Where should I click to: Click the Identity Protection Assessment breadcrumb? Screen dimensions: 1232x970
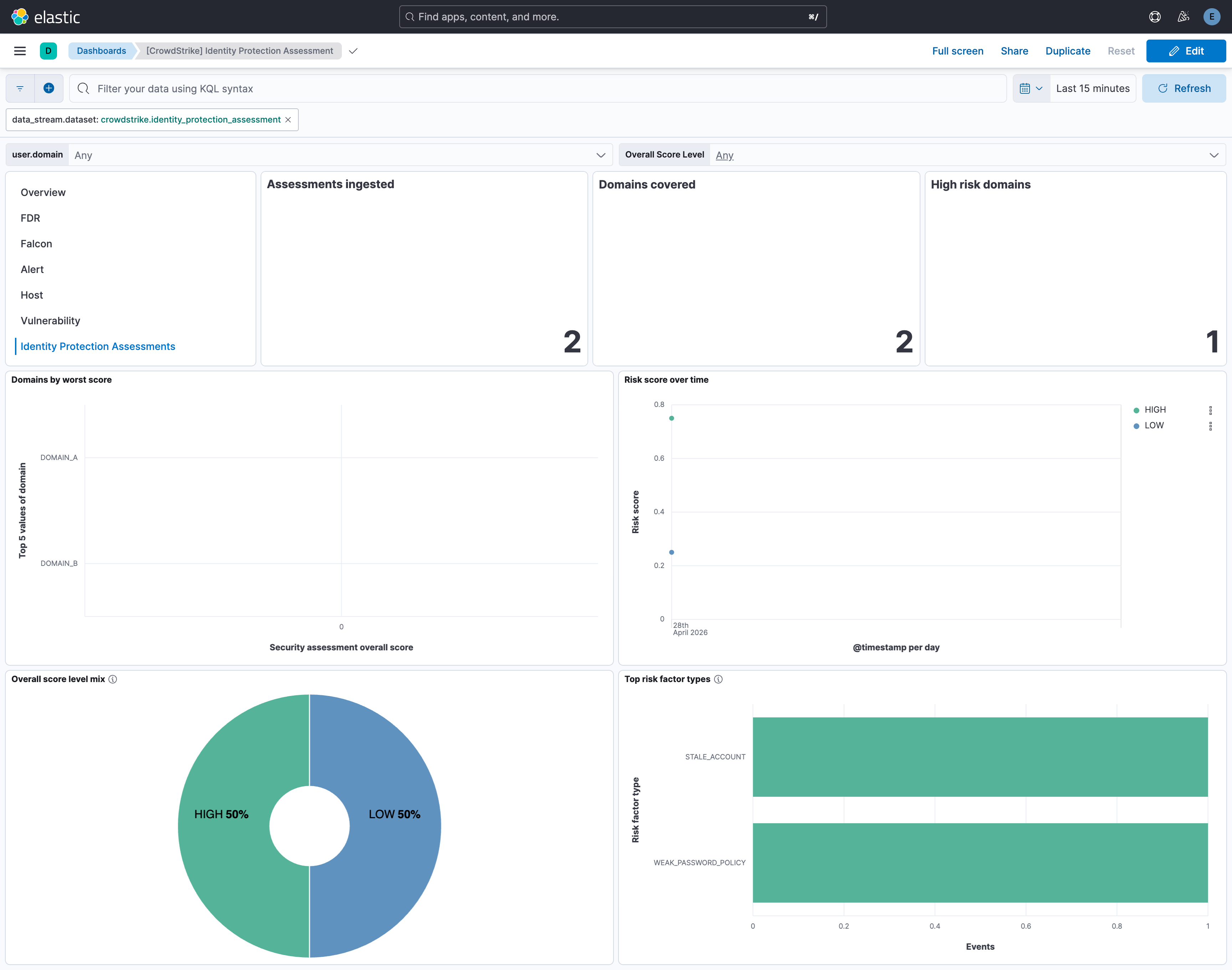pyautogui.click(x=240, y=51)
